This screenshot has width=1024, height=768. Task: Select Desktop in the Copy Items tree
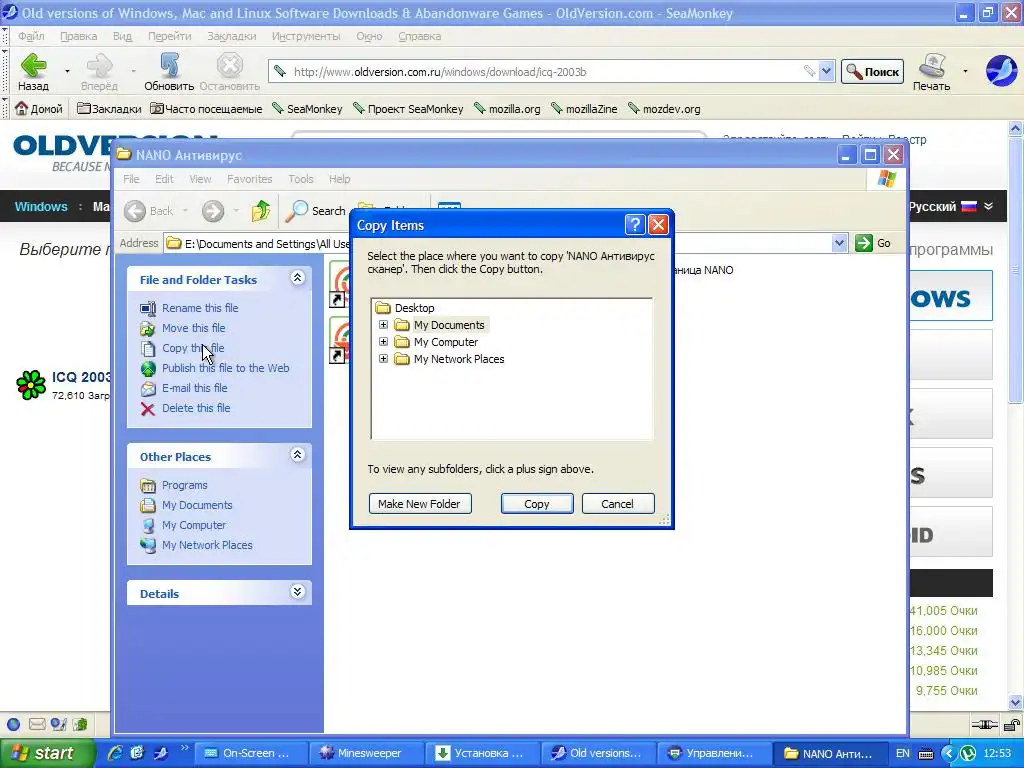tap(414, 308)
